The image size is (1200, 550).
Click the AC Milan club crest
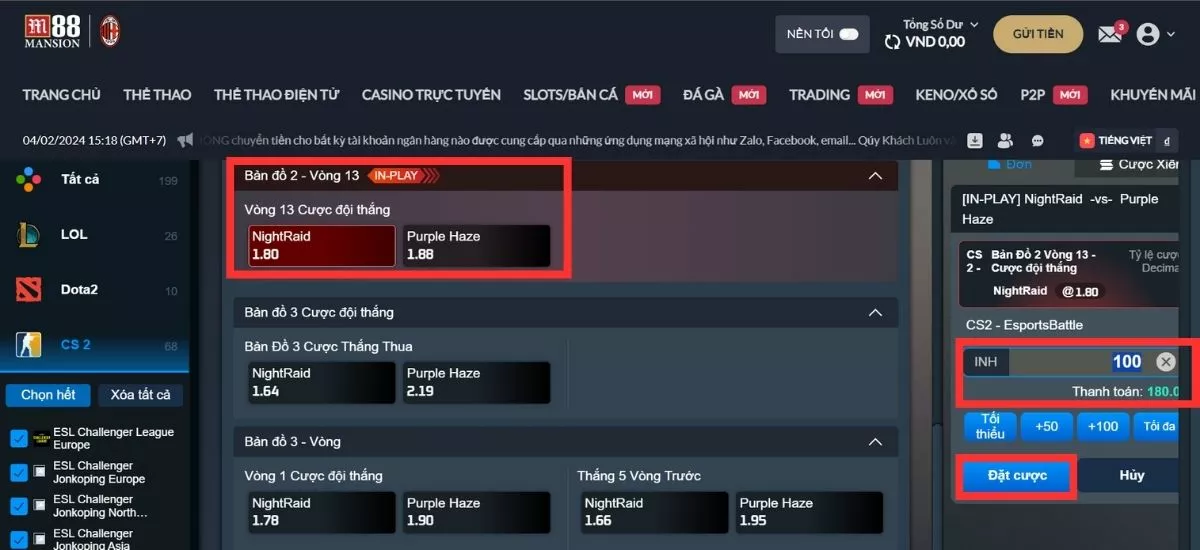click(x=108, y=32)
